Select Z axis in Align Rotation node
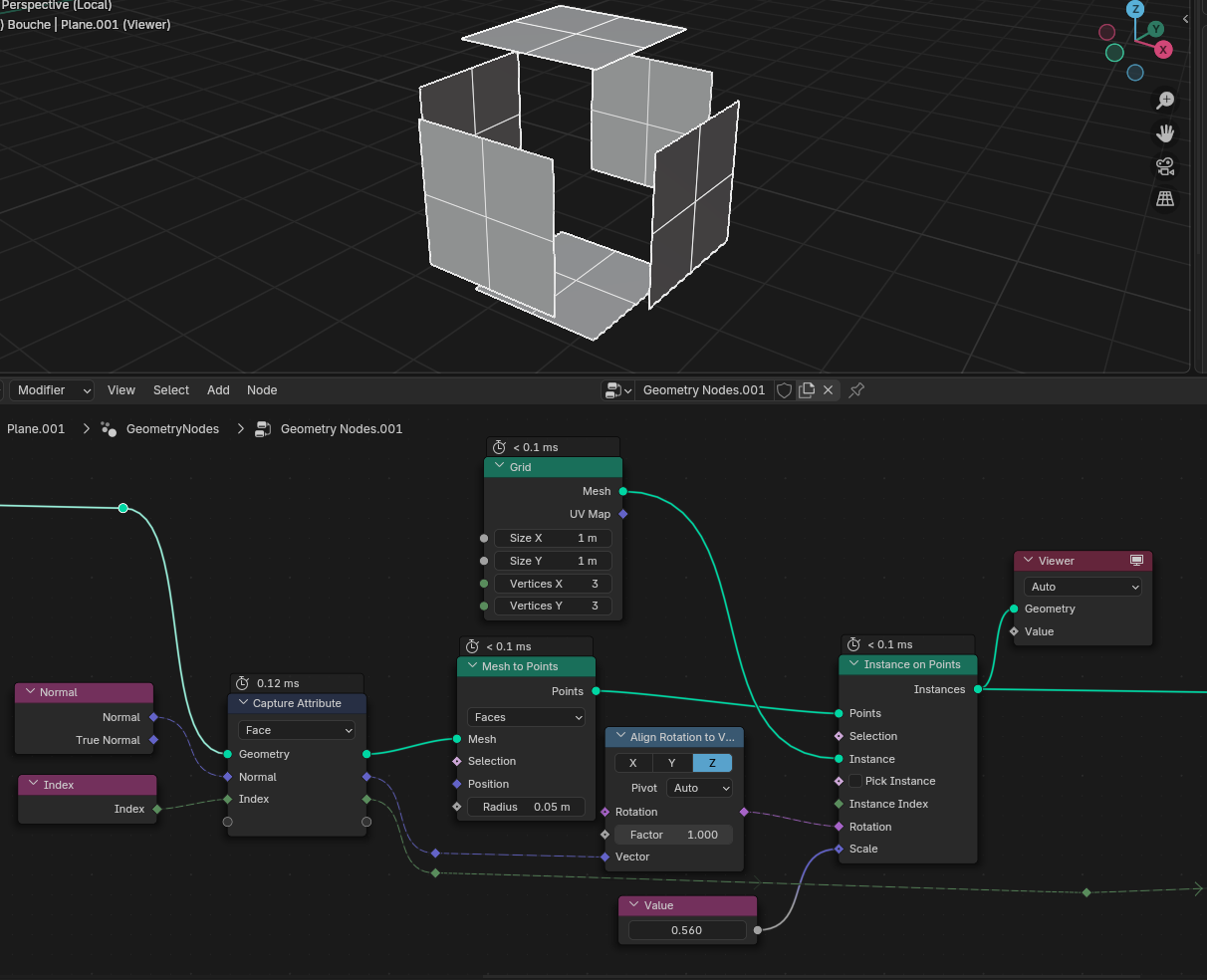 (712, 763)
